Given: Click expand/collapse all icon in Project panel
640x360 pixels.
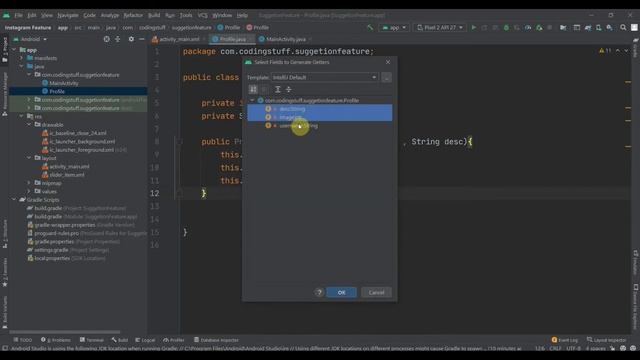Looking at the screenshot, I should pyautogui.click(x=118, y=39).
